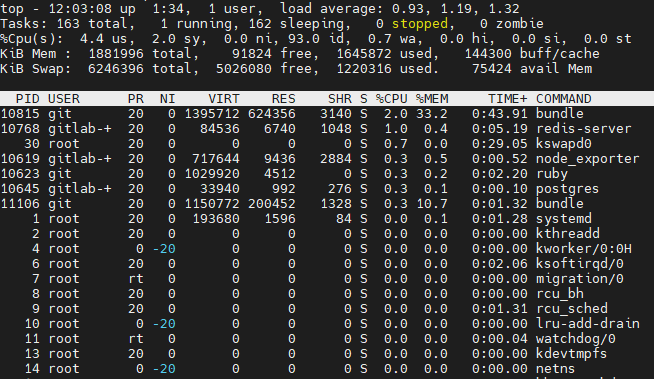Select the 75424 avail Mem value

(532, 69)
